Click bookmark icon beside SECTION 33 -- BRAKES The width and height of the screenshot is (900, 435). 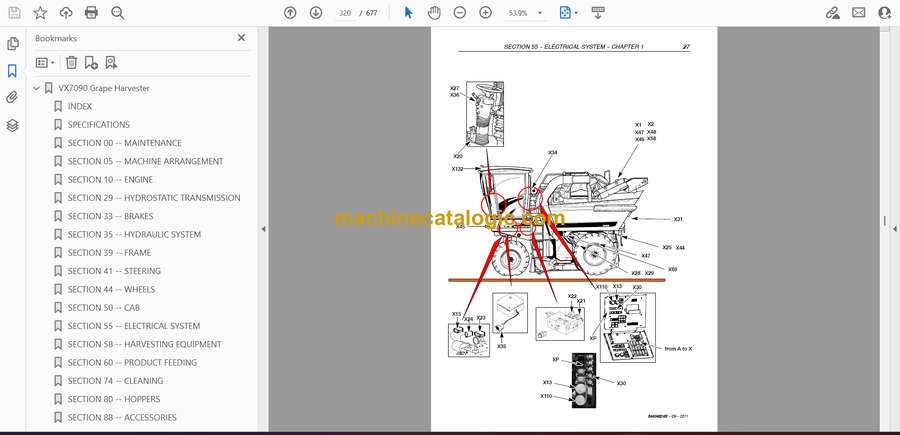click(57, 216)
